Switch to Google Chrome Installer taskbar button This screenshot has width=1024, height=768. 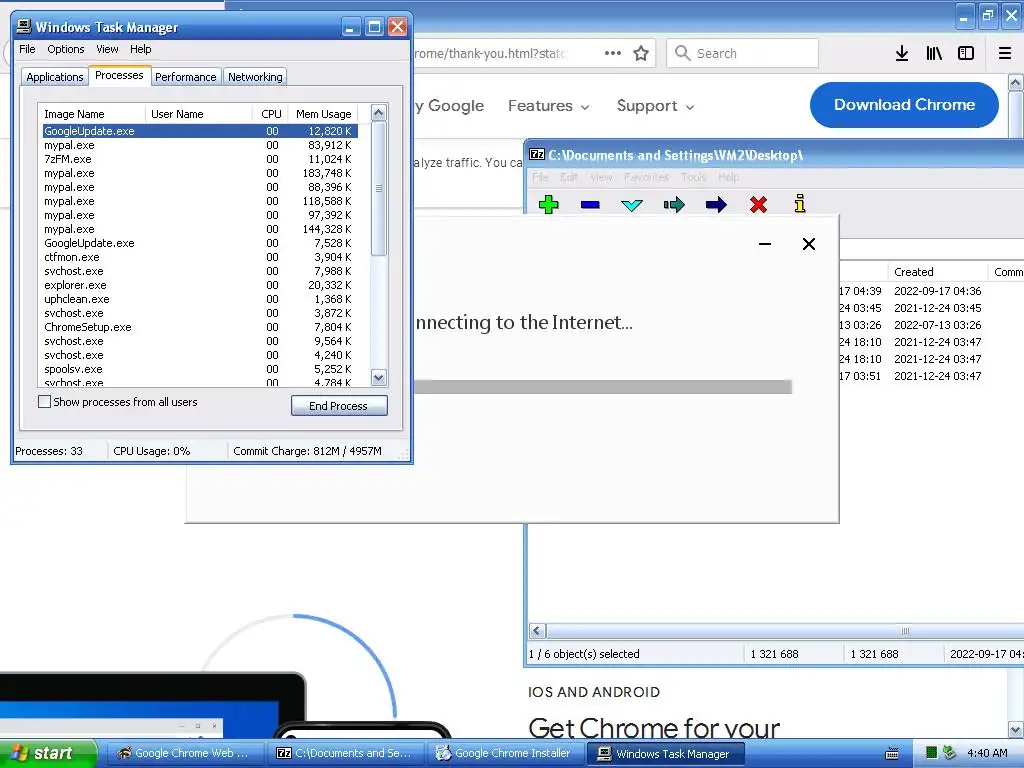505,753
